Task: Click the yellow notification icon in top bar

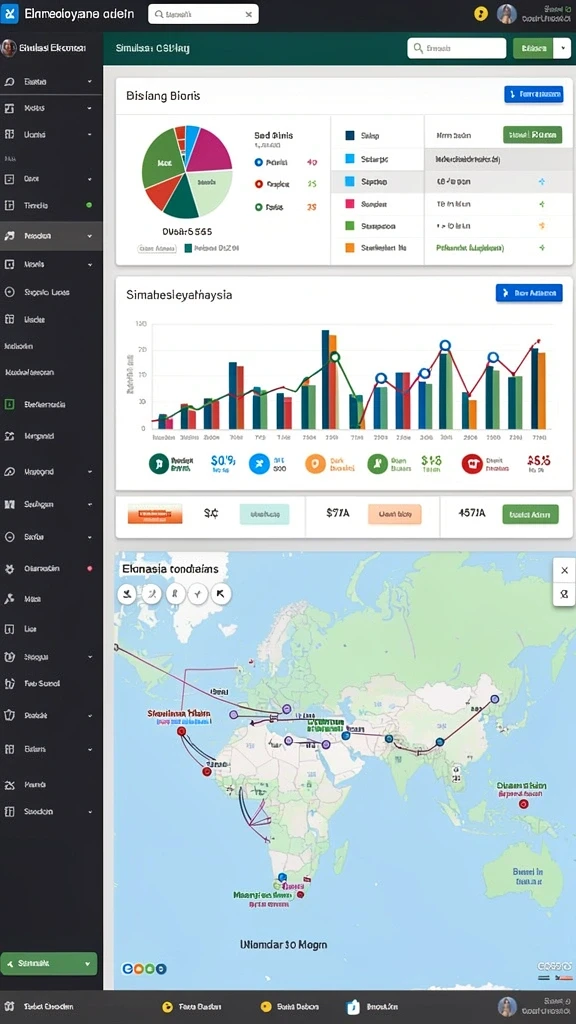Action: [x=481, y=14]
